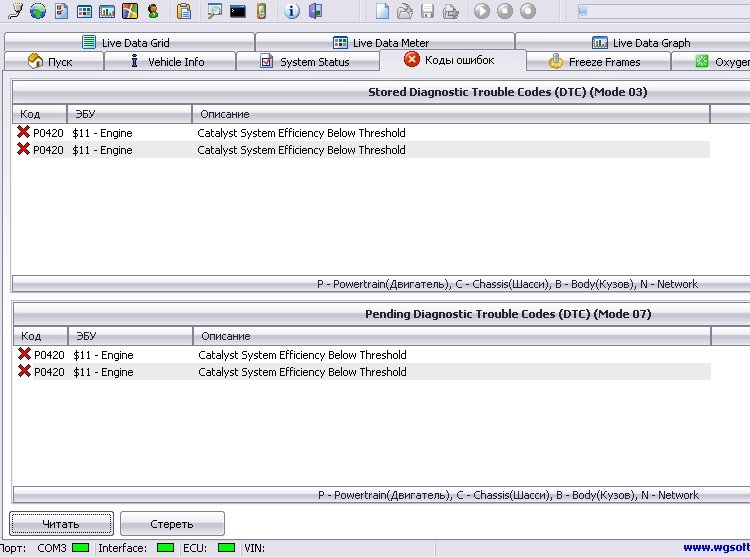Screen dimensions: 750x557
Task: Click the exit door icon
Action: click(316, 12)
